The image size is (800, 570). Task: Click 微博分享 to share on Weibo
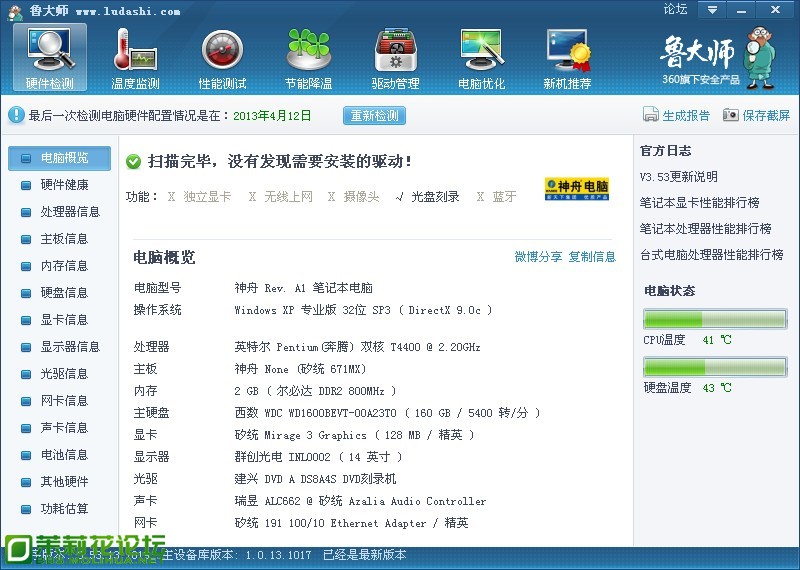coord(538,257)
